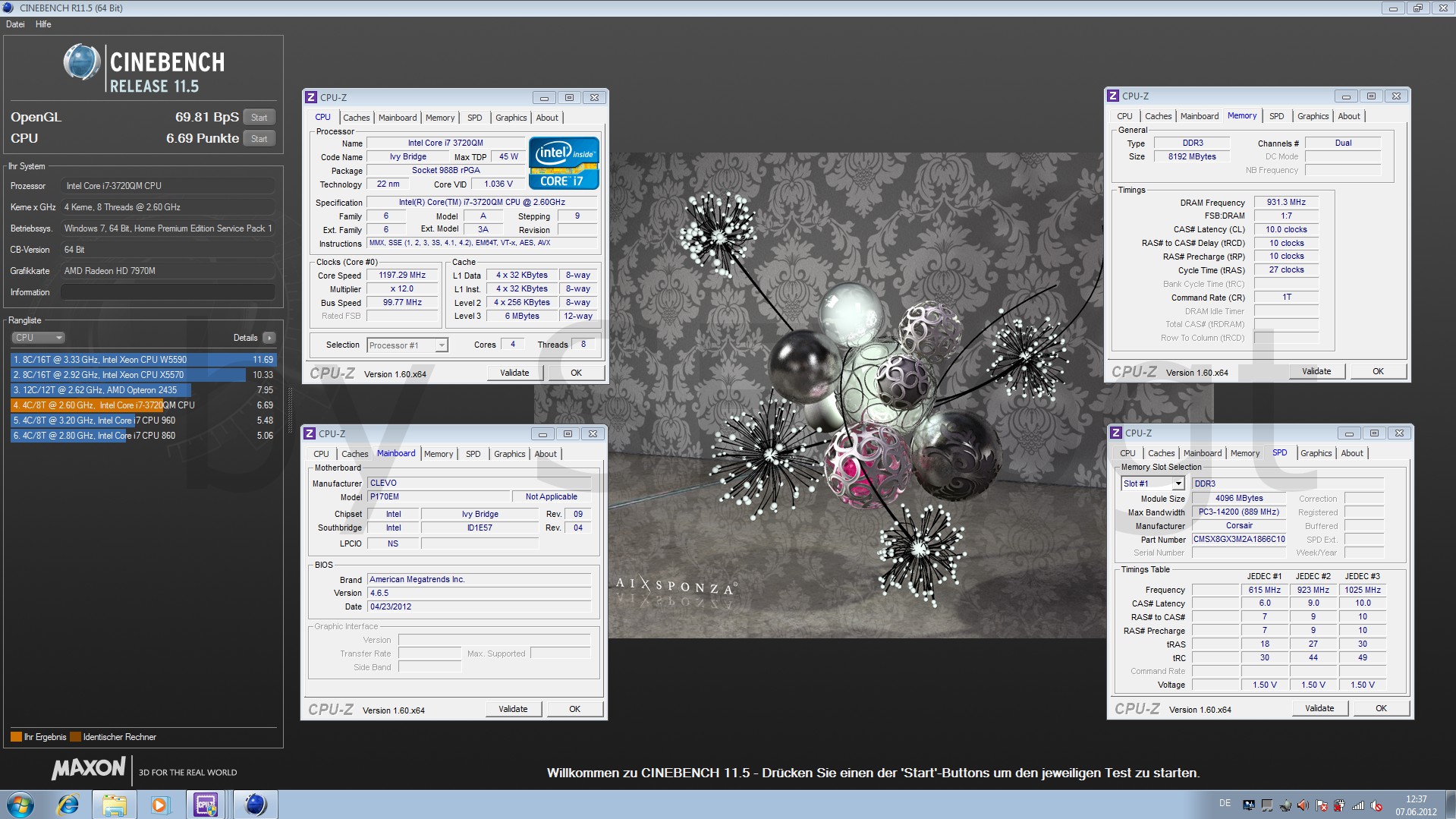Click the muted audio device tray icon
Screen dimensions: 1456x819
pos(1376,805)
